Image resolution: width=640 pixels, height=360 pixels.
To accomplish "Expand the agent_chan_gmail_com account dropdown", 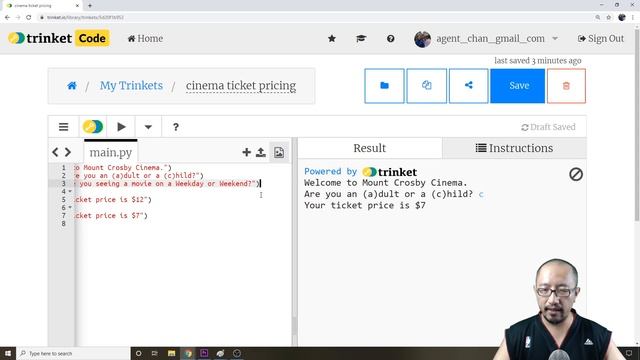I will pyautogui.click(x=555, y=38).
